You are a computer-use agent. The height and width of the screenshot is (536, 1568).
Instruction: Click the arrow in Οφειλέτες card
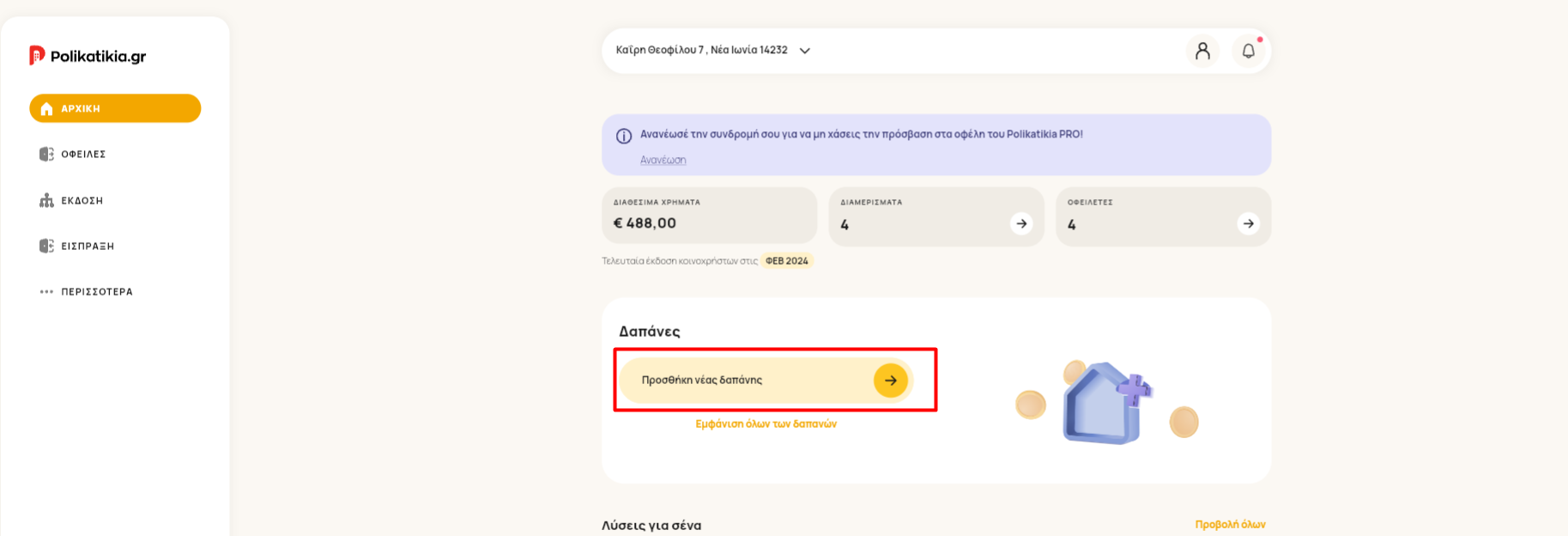[x=1248, y=223]
